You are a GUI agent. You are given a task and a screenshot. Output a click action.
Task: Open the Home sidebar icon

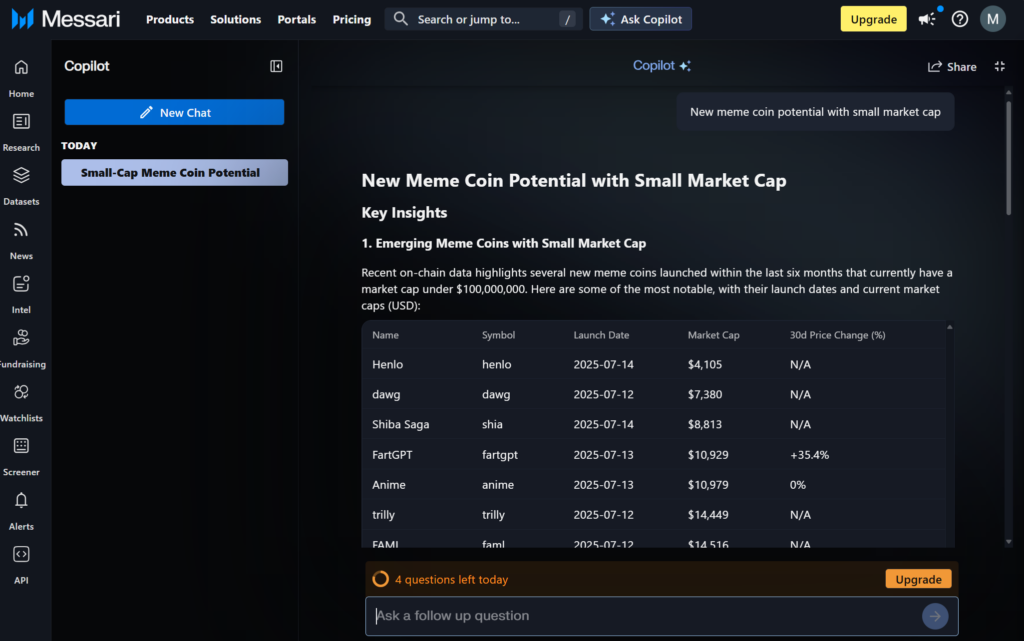[21, 67]
